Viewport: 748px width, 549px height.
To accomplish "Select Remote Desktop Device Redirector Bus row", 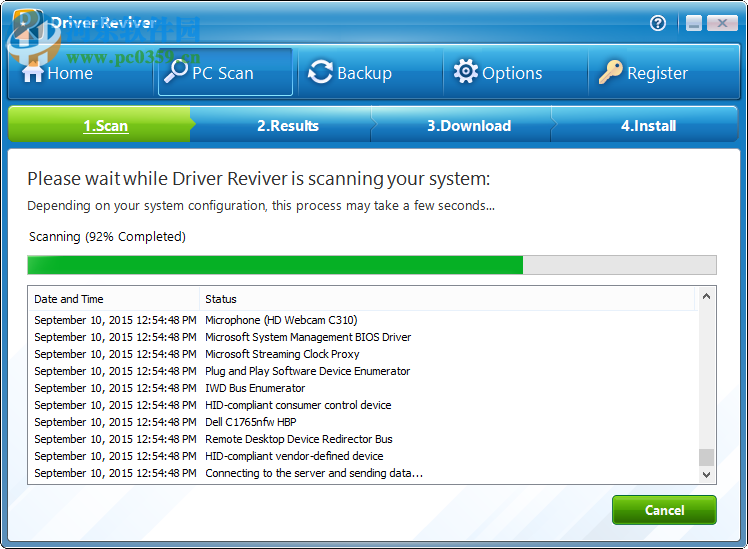I will click(x=363, y=439).
